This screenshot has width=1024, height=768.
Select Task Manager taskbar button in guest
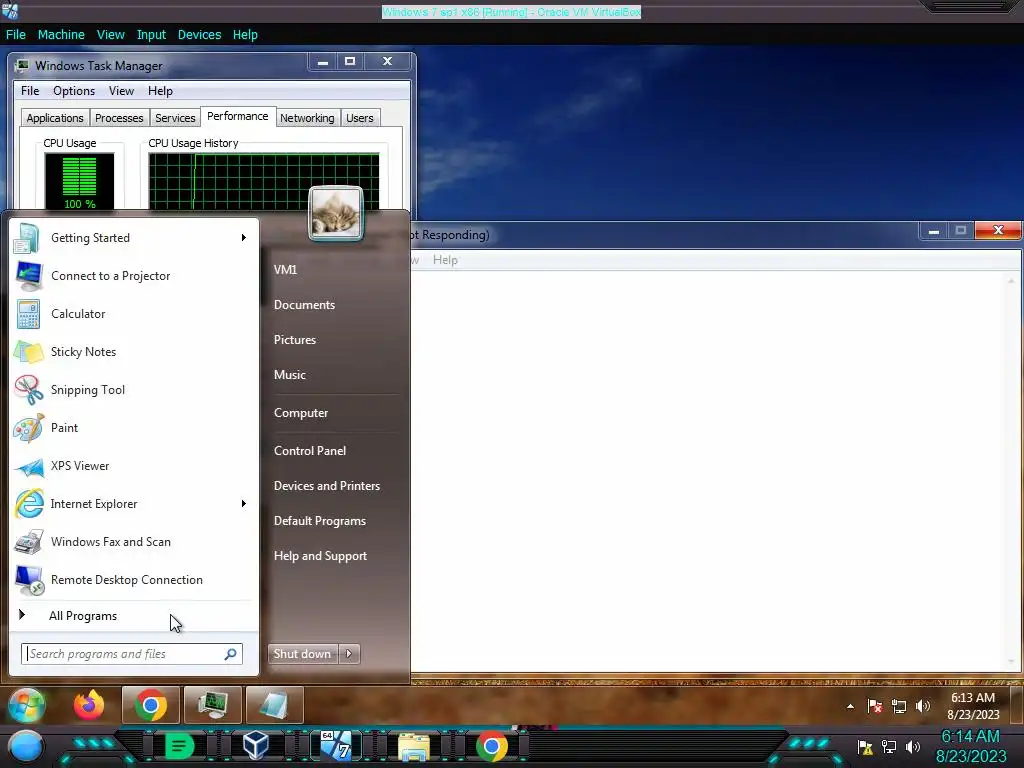(x=213, y=705)
